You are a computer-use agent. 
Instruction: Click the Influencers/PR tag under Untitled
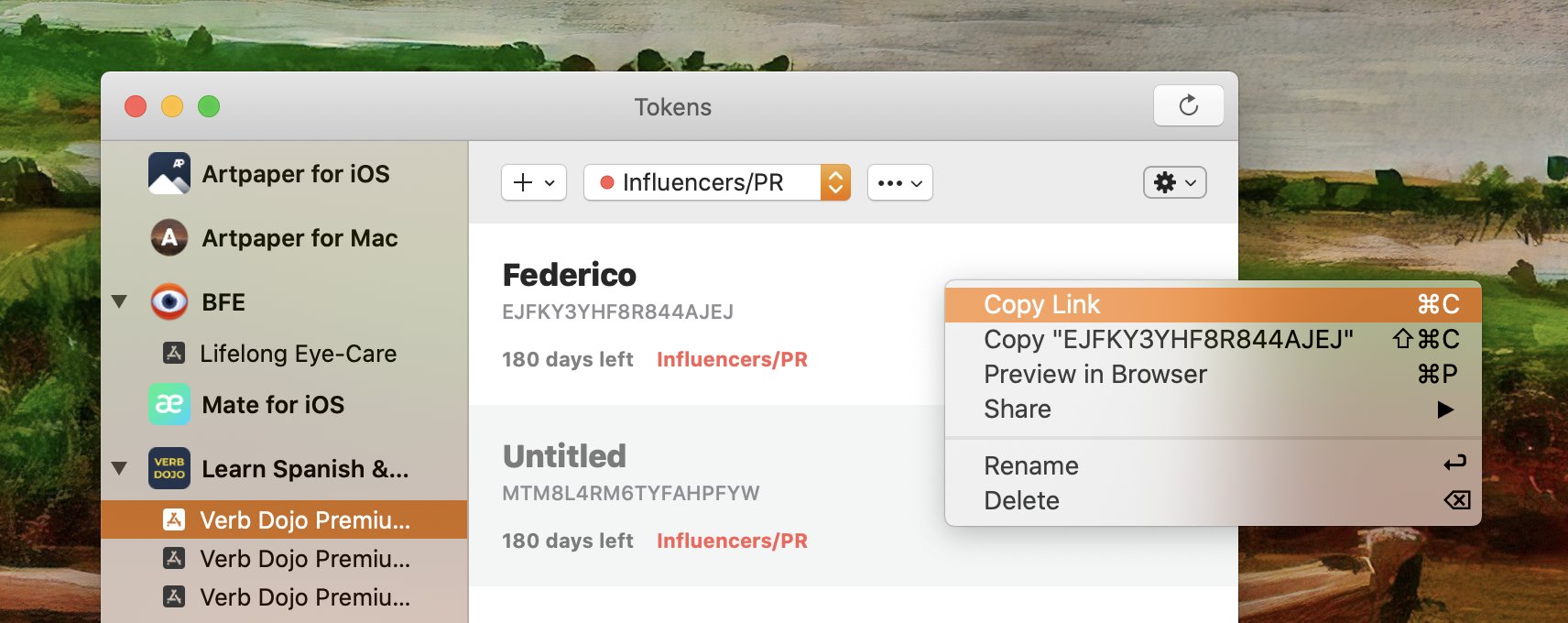point(732,541)
